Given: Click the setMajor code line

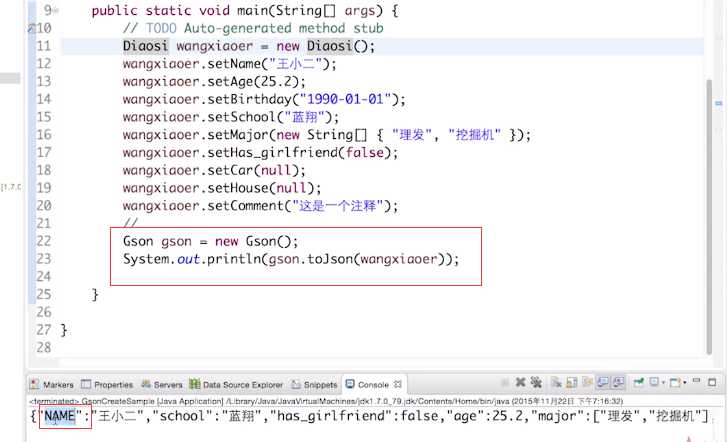Looking at the screenshot, I should click(x=327, y=135).
